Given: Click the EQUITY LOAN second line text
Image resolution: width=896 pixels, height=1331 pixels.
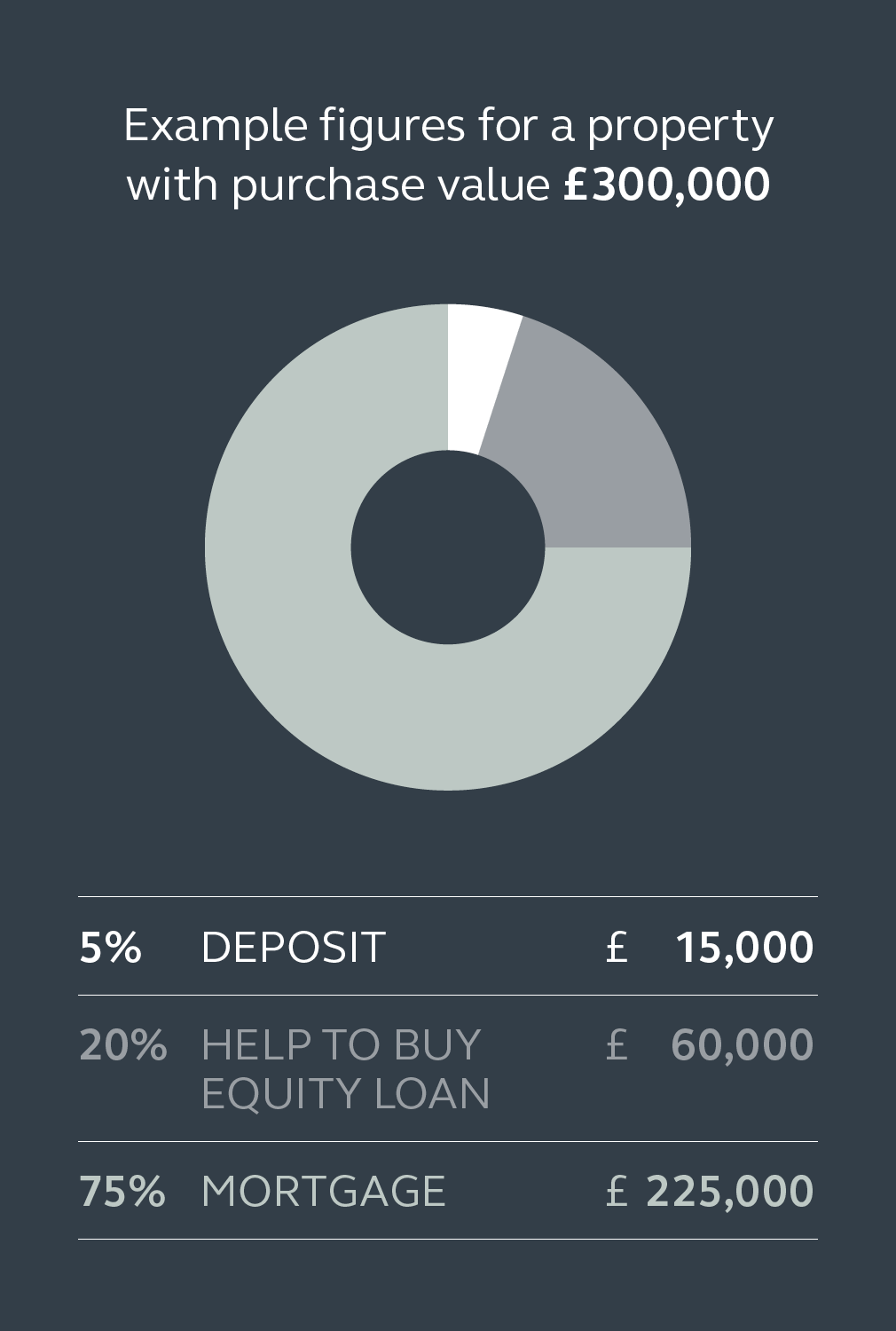Looking at the screenshot, I should (x=346, y=1093).
